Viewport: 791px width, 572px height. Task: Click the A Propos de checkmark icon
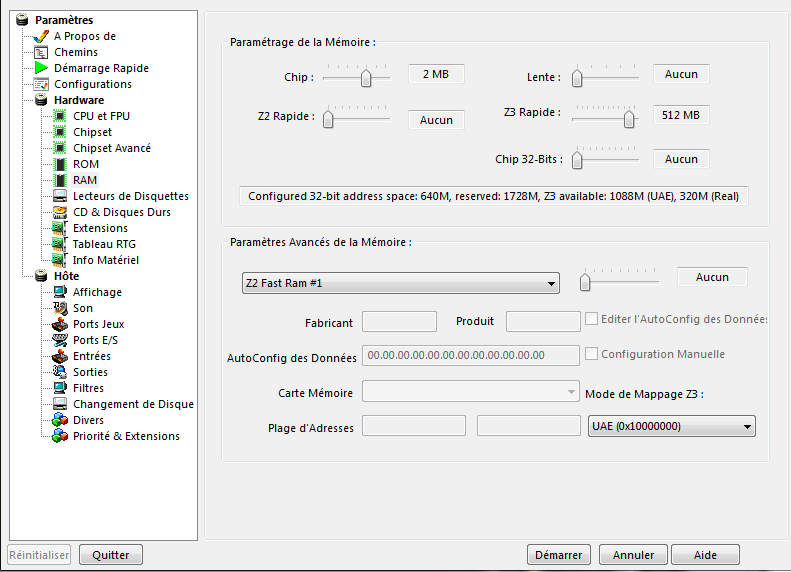tap(41, 36)
